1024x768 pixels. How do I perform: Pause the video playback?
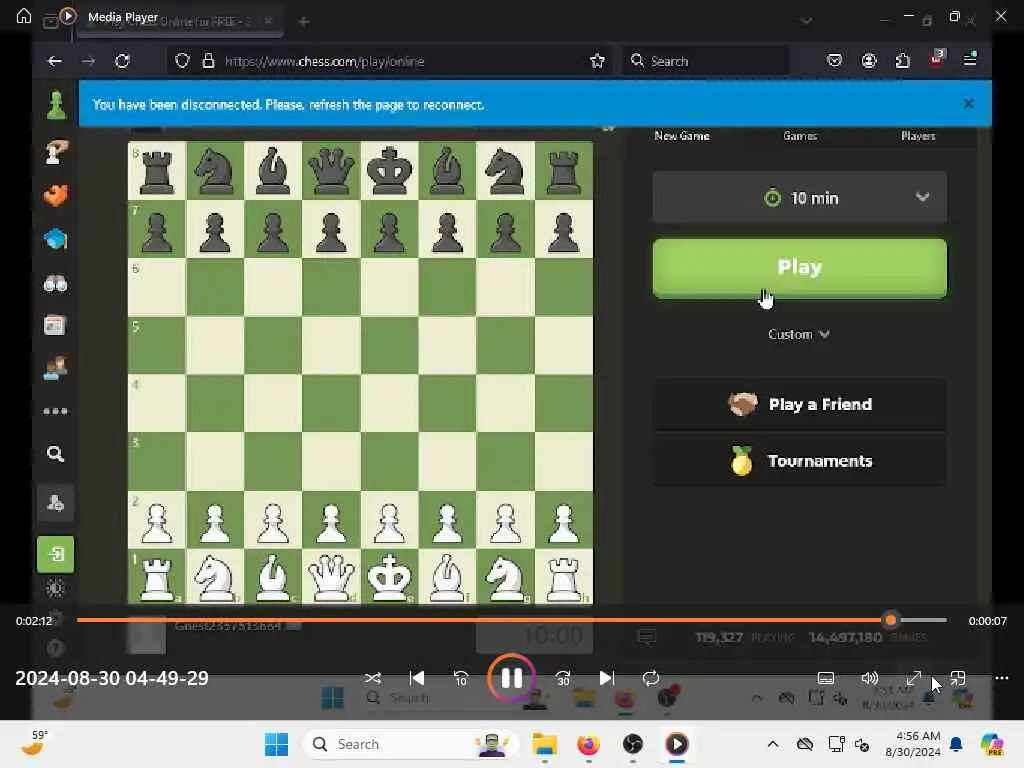[x=511, y=678]
